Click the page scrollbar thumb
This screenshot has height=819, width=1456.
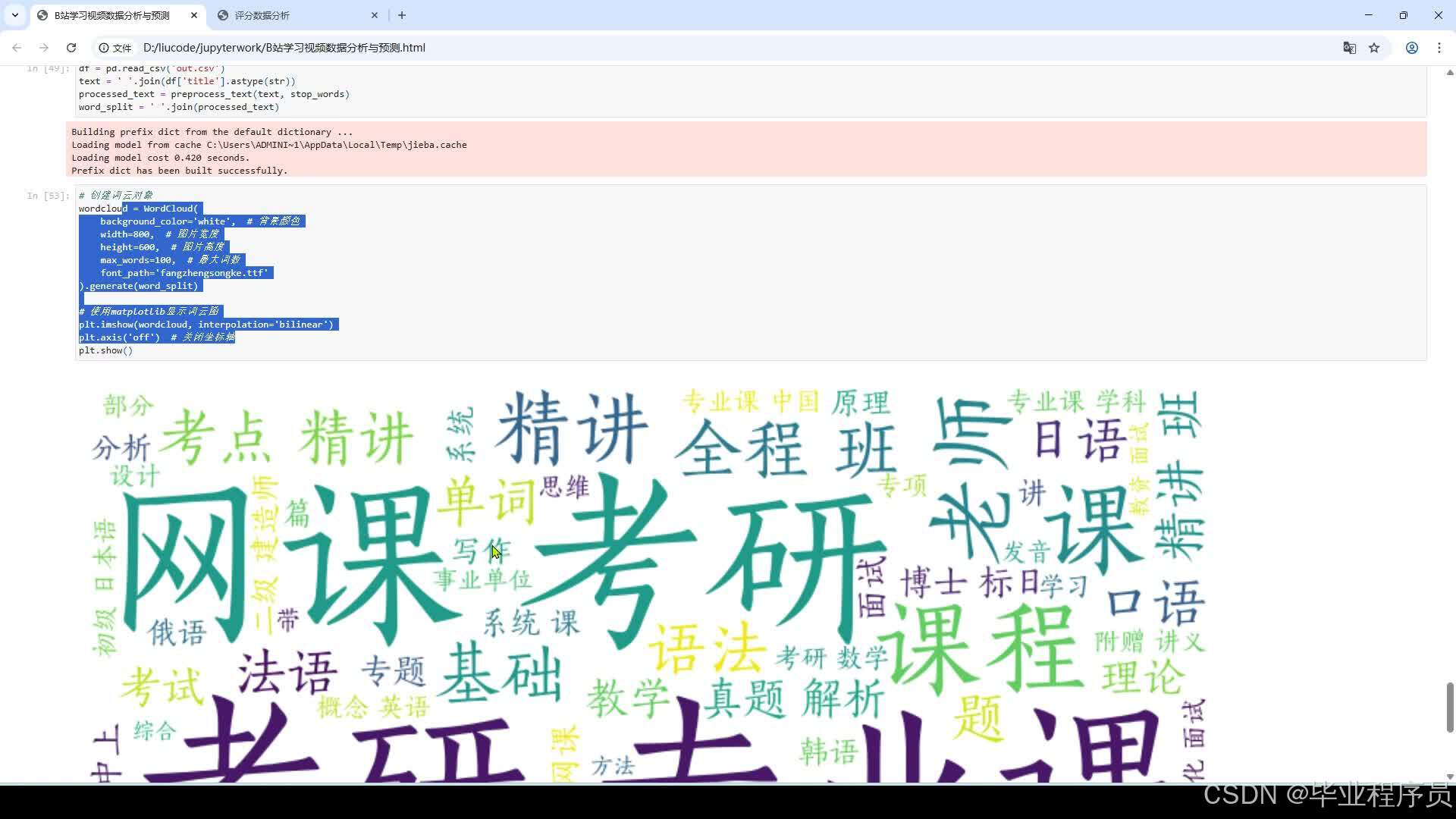(x=1450, y=707)
